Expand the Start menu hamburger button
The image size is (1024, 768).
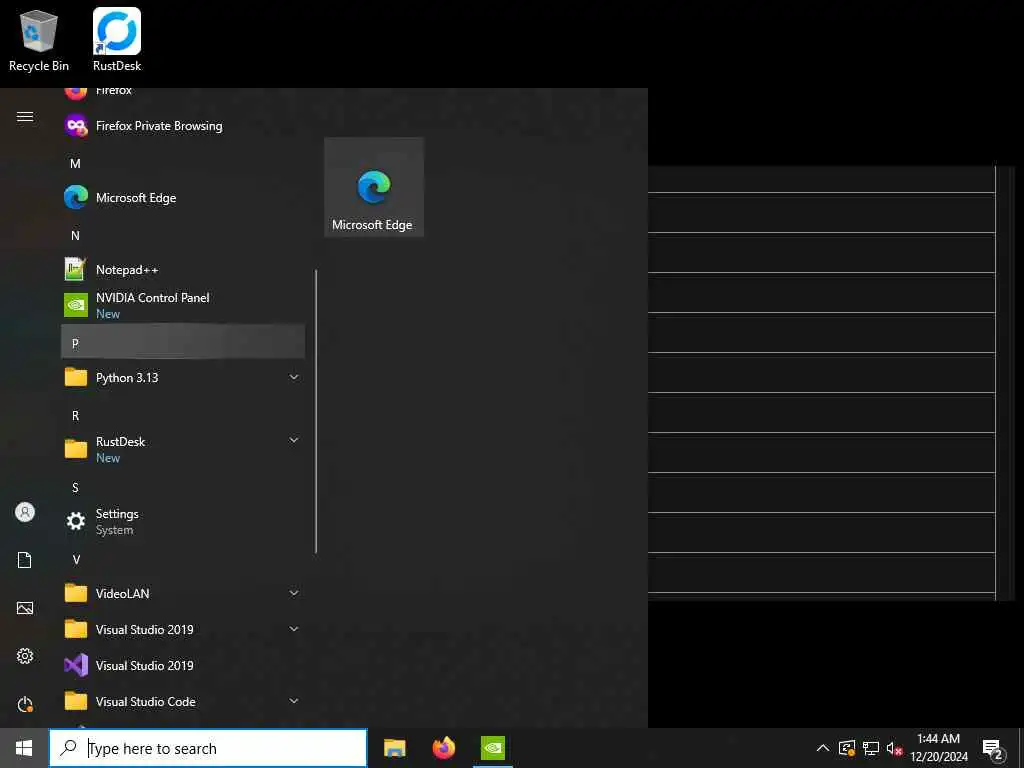[25, 117]
